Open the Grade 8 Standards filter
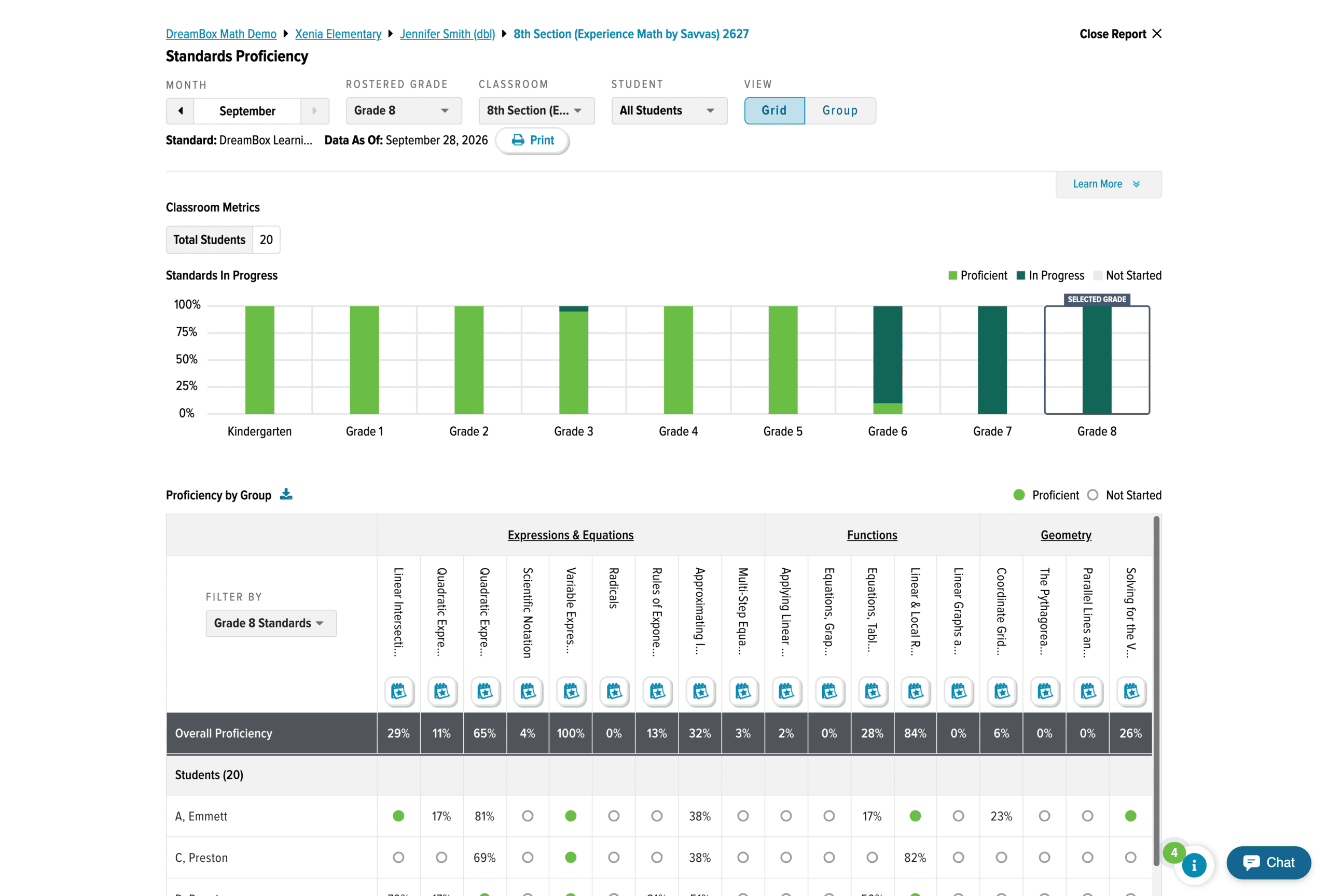 (271, 623)
